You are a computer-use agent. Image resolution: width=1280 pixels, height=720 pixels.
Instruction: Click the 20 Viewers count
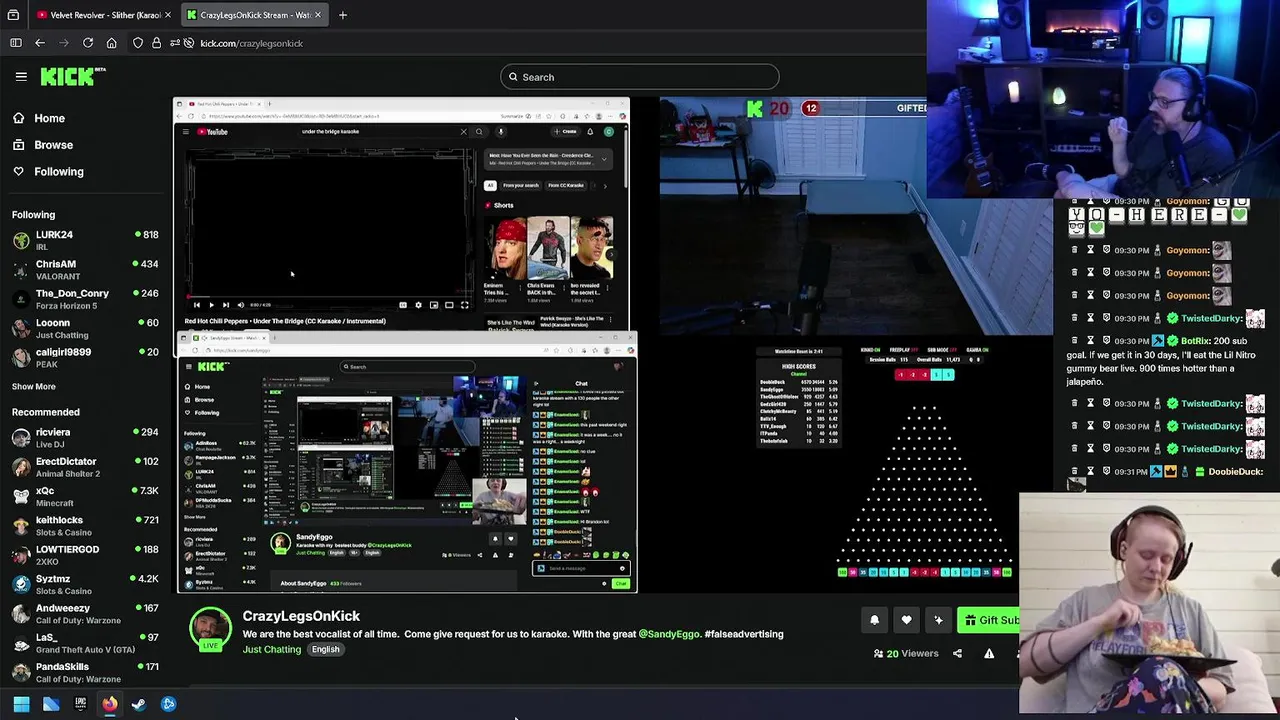[x=906, y=654]
